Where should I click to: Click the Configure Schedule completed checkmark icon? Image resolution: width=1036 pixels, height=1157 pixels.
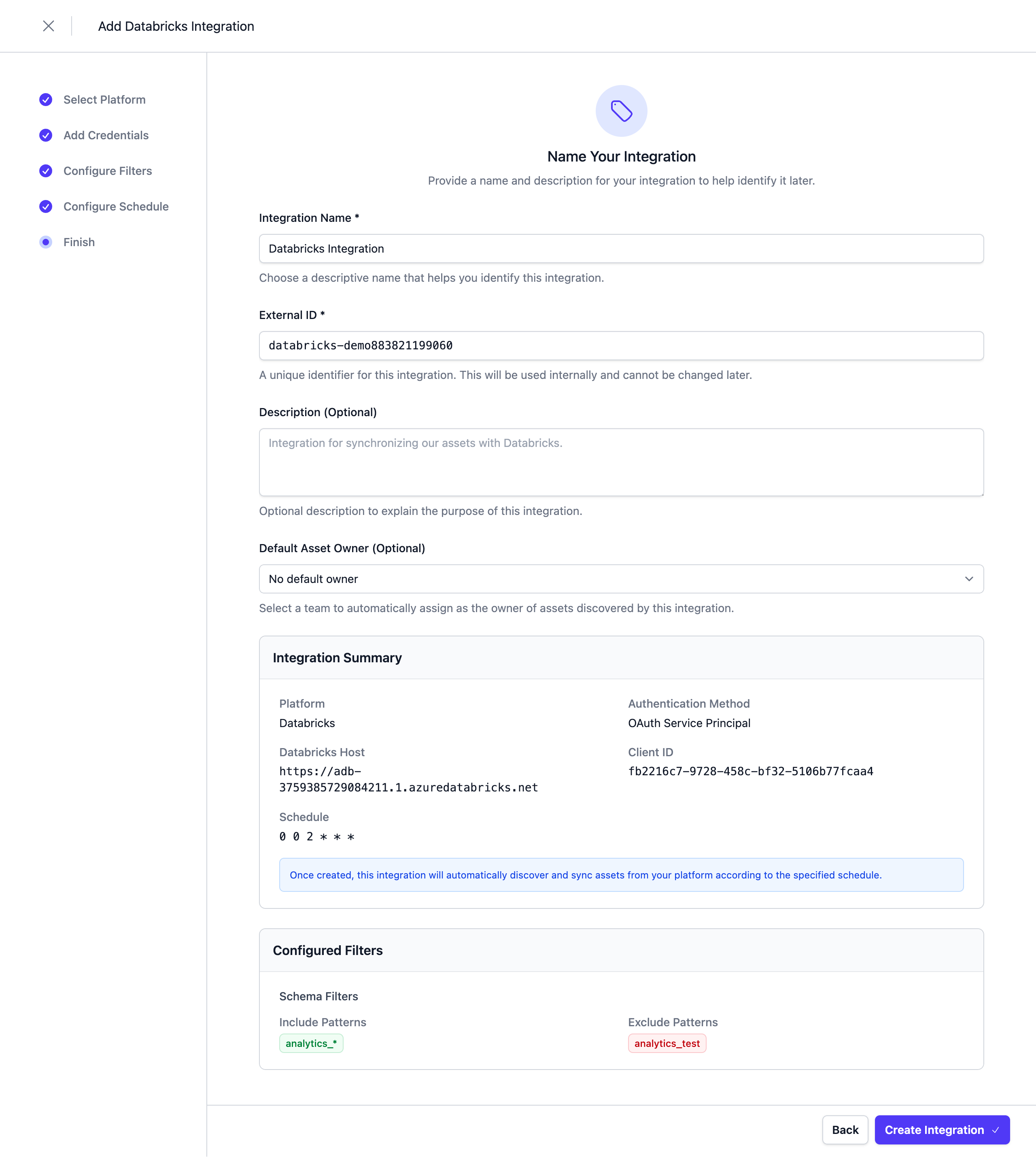point(46,207)
